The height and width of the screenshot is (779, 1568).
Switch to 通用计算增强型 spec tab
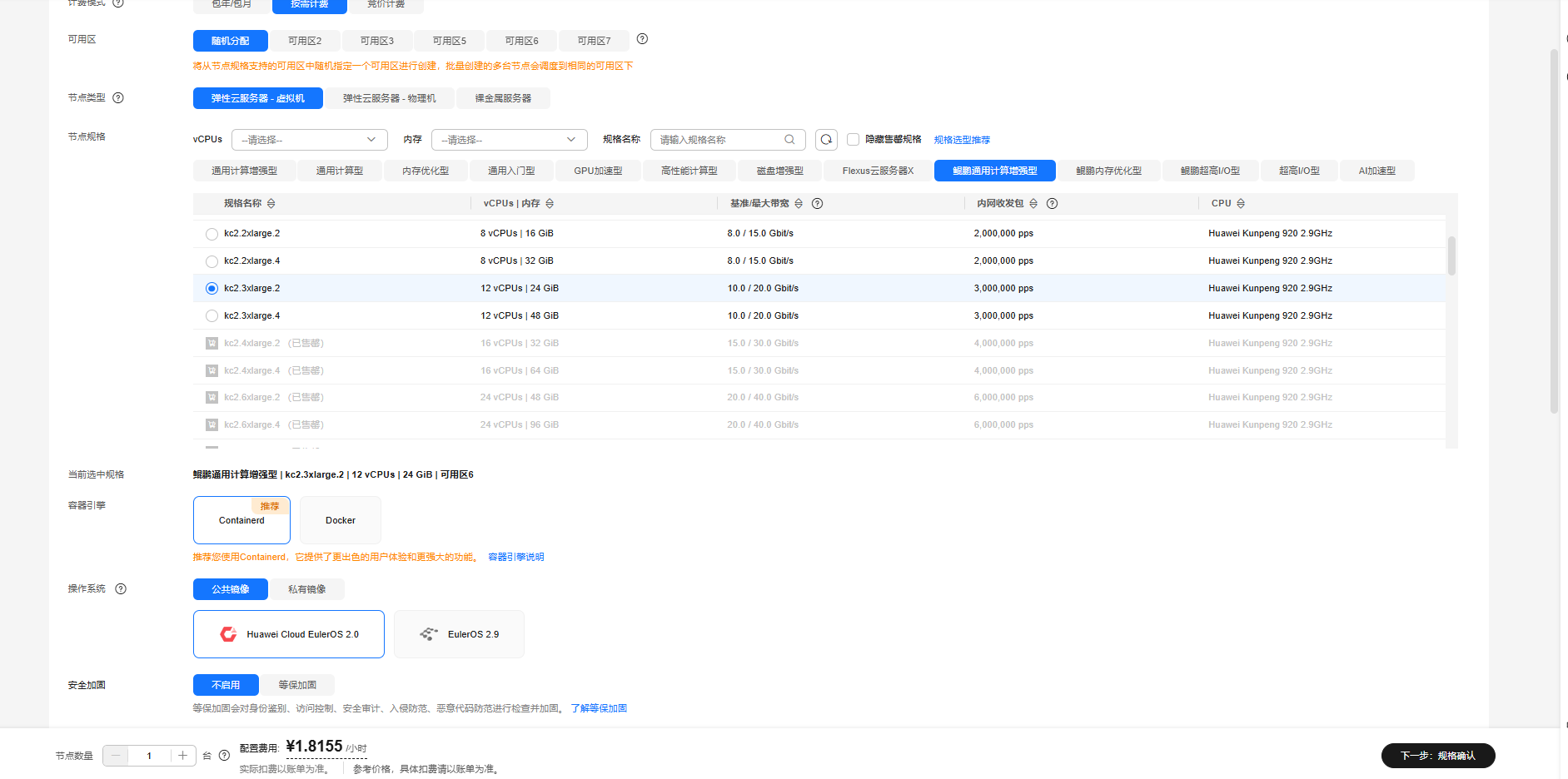click(x=244, y=171)
